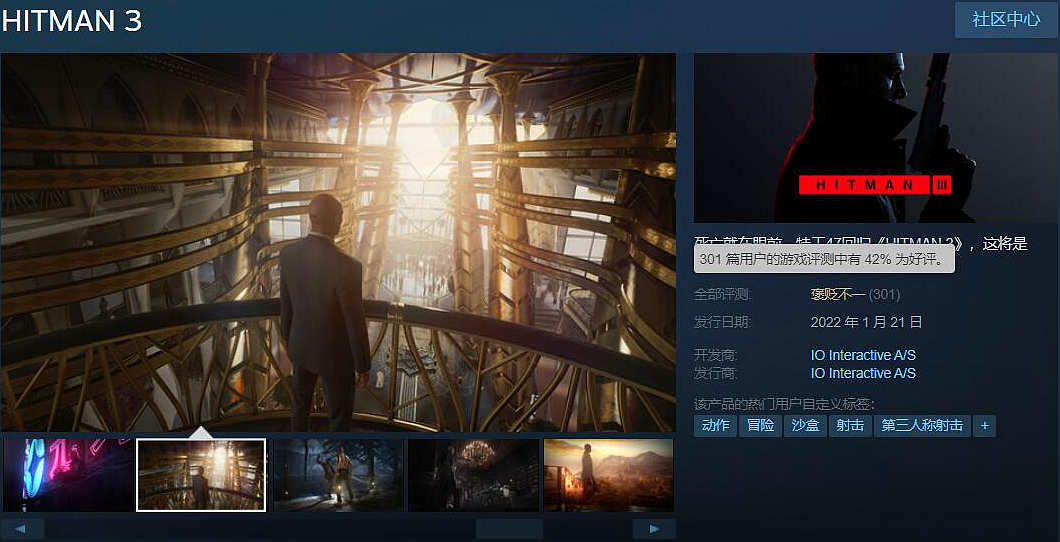This screenshot has height=542, width=1060.
Task: Click the HITMAN III capsule header image
Action: (x=875, y=138)
